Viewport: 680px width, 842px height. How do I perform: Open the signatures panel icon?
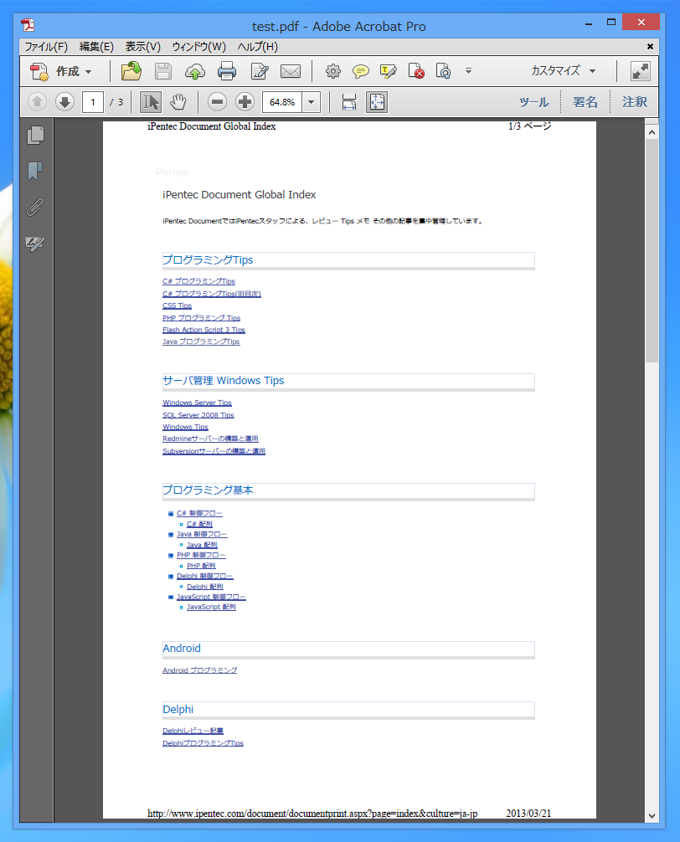click(35, 243)
